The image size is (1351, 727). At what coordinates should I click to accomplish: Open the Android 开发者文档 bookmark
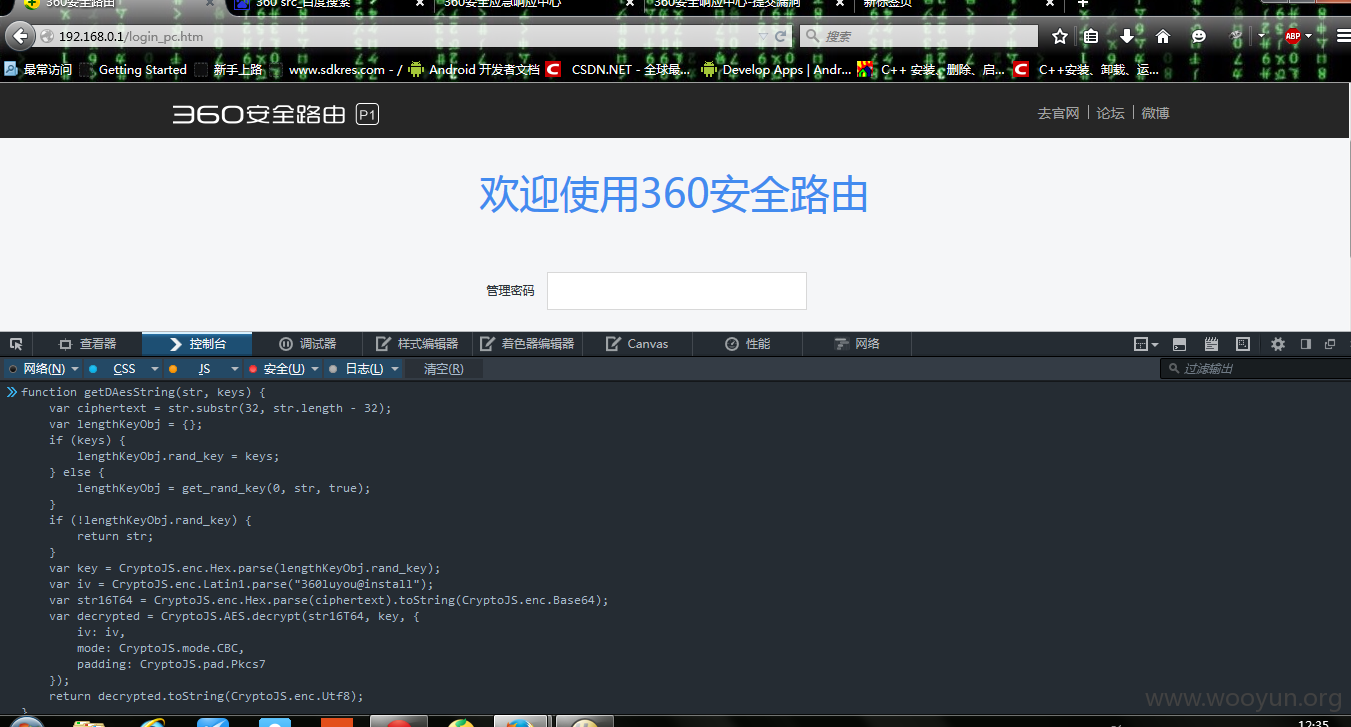pos(474,70)
